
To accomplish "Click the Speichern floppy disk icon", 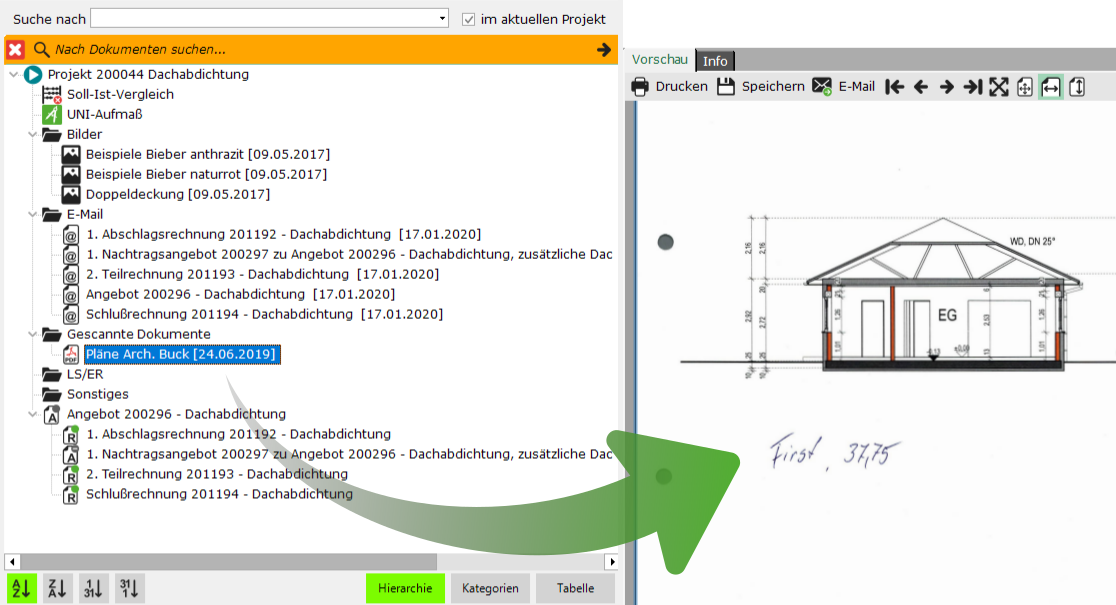I will point(725,87).
